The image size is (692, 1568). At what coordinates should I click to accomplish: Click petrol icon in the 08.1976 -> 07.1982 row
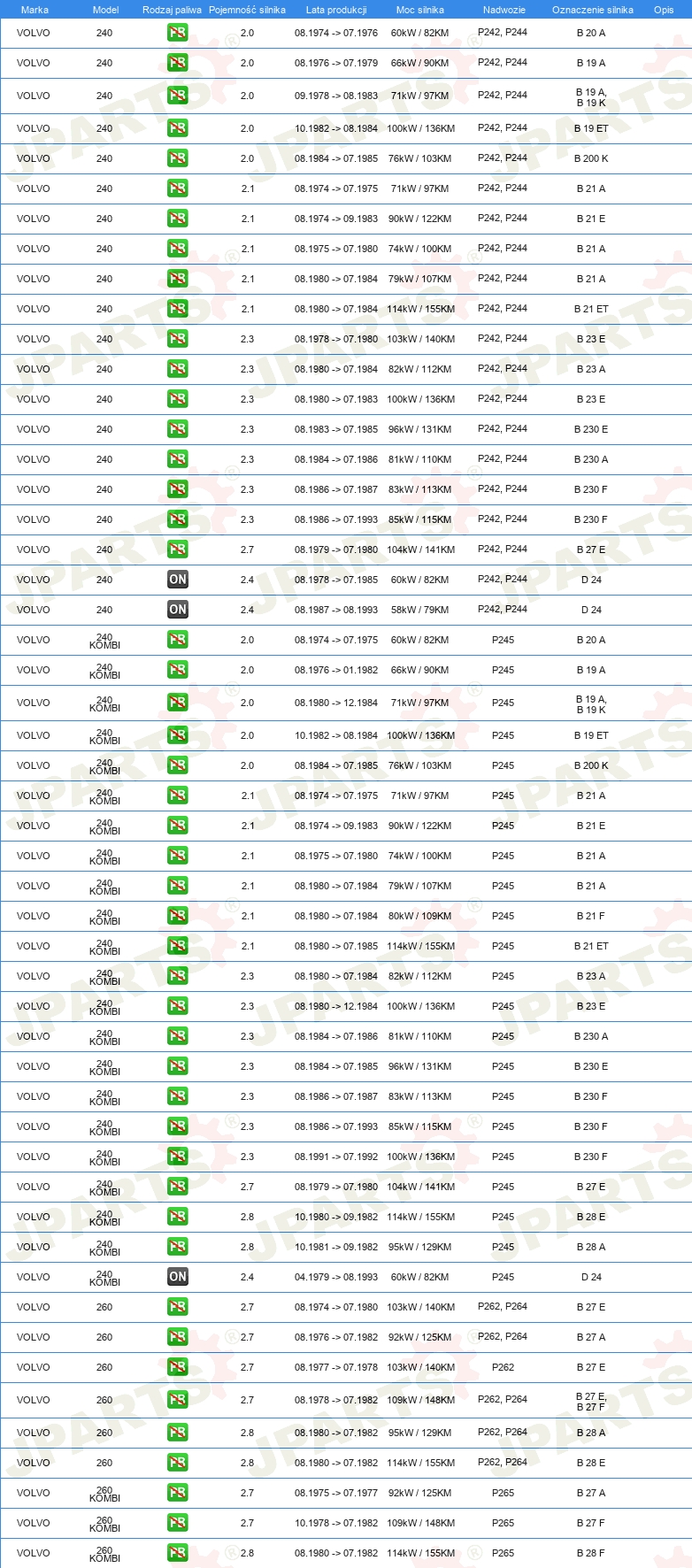(178, 1337)
